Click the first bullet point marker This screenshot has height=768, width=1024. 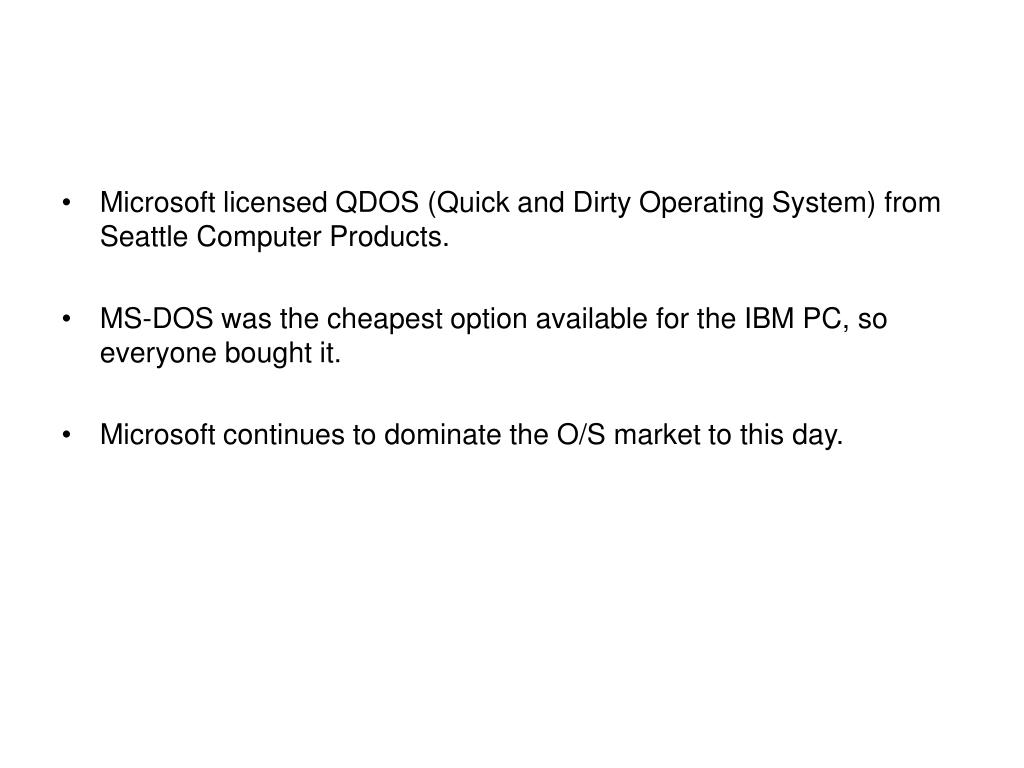tap(66, 204)
